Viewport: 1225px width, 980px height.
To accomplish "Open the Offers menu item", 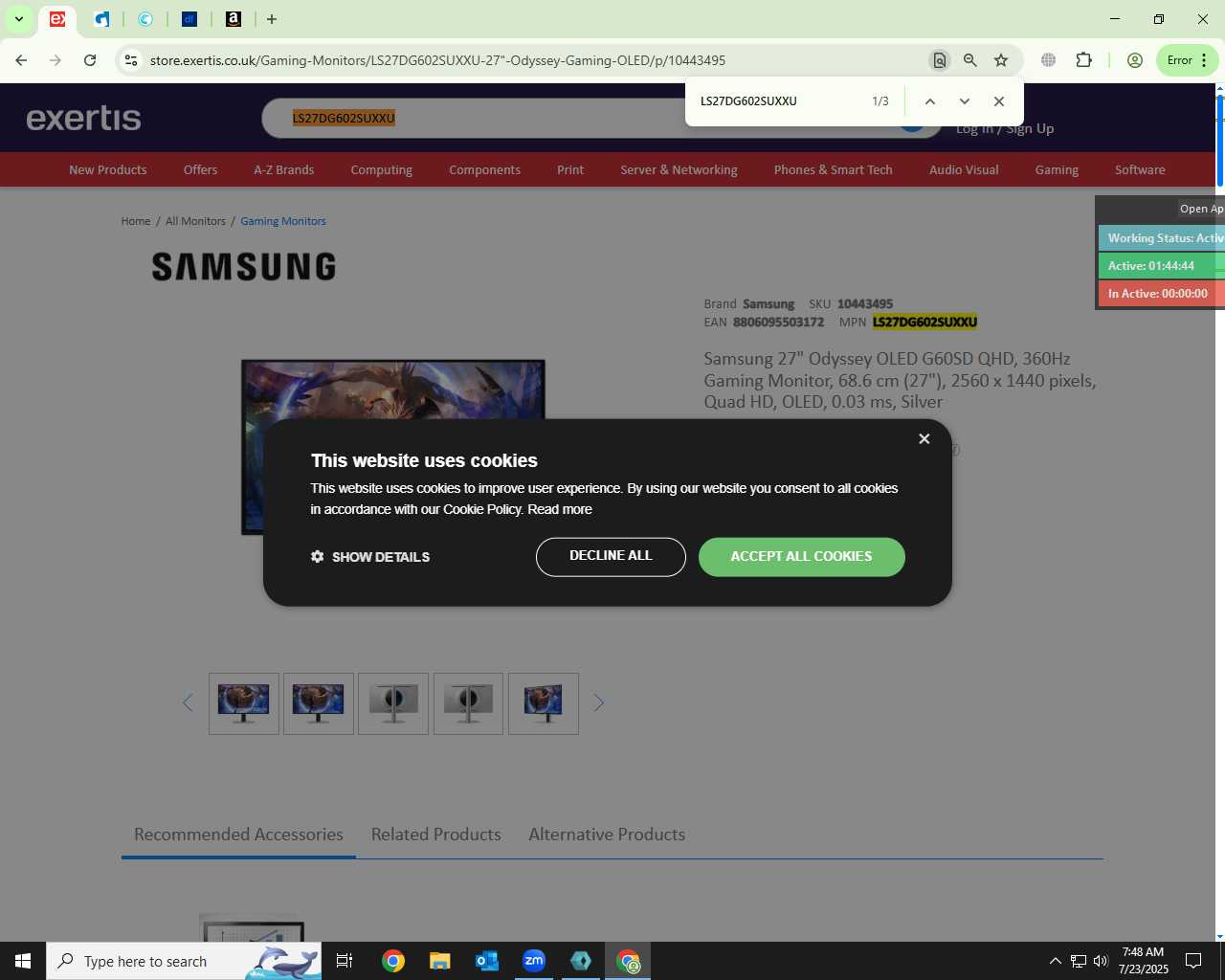I will click(200, 169).
